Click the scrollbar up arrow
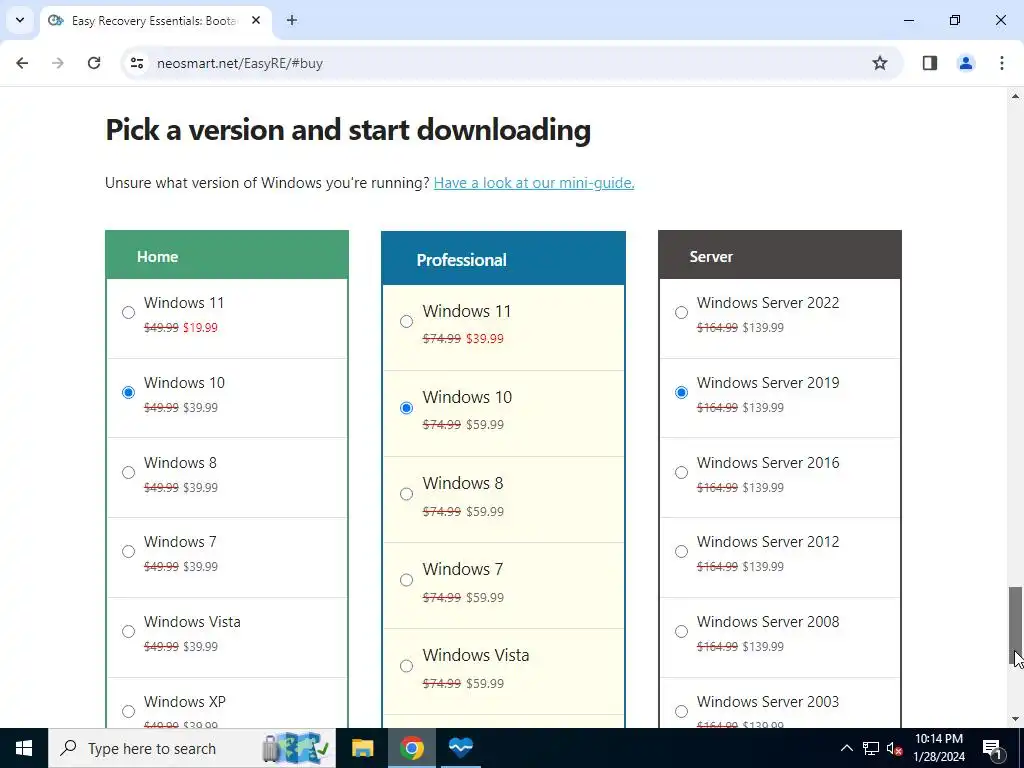 [1015, 96]
